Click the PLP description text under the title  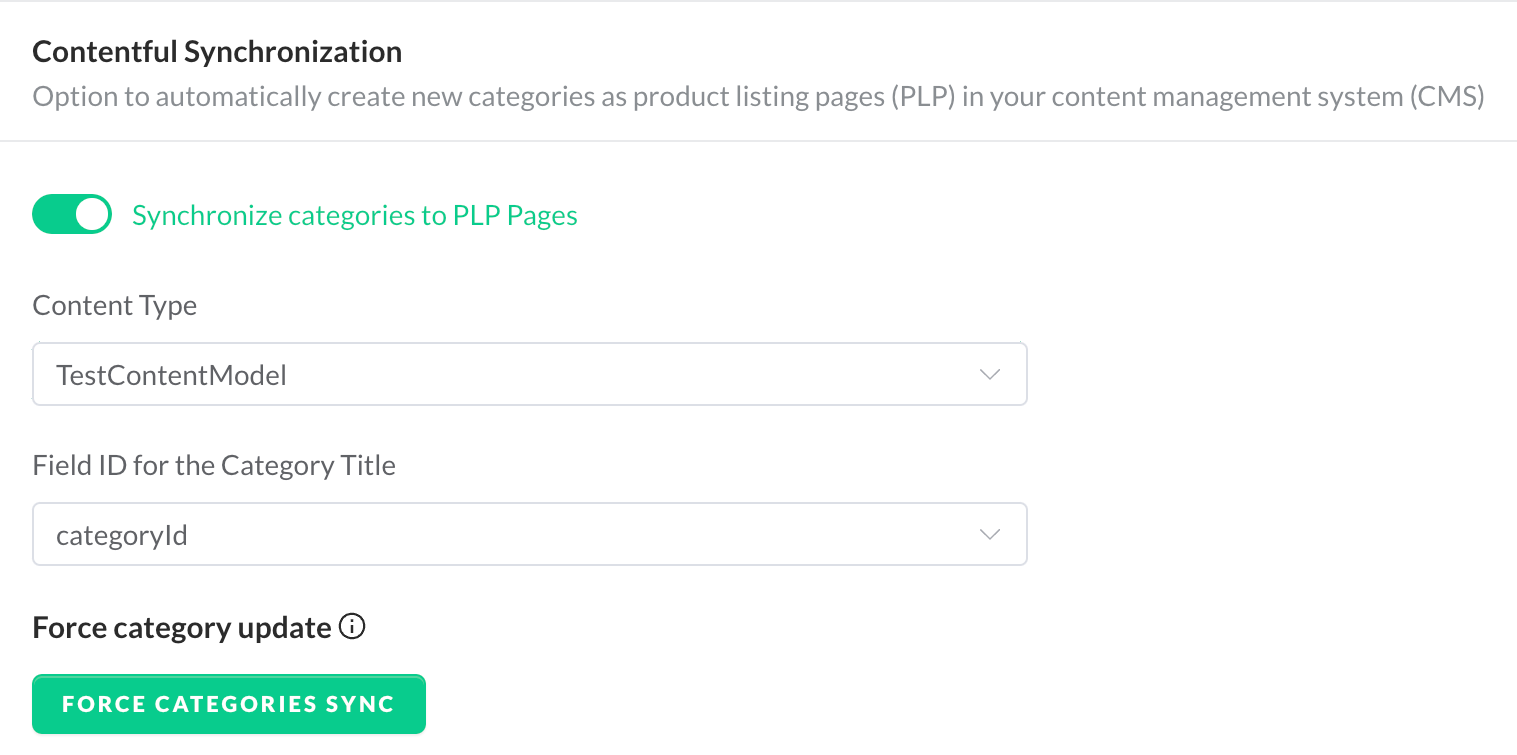pyautogui.click(x=758, y=98)
